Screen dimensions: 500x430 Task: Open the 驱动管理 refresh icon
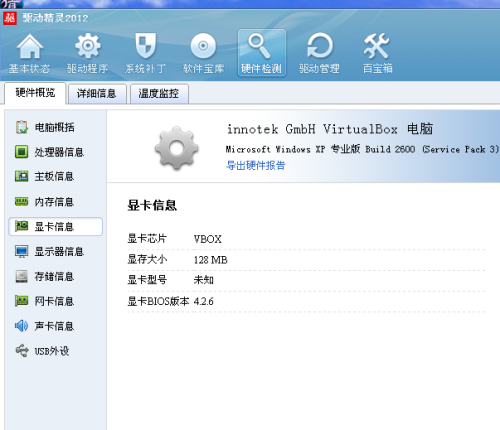pyautogui.click(x=320, y=46)
